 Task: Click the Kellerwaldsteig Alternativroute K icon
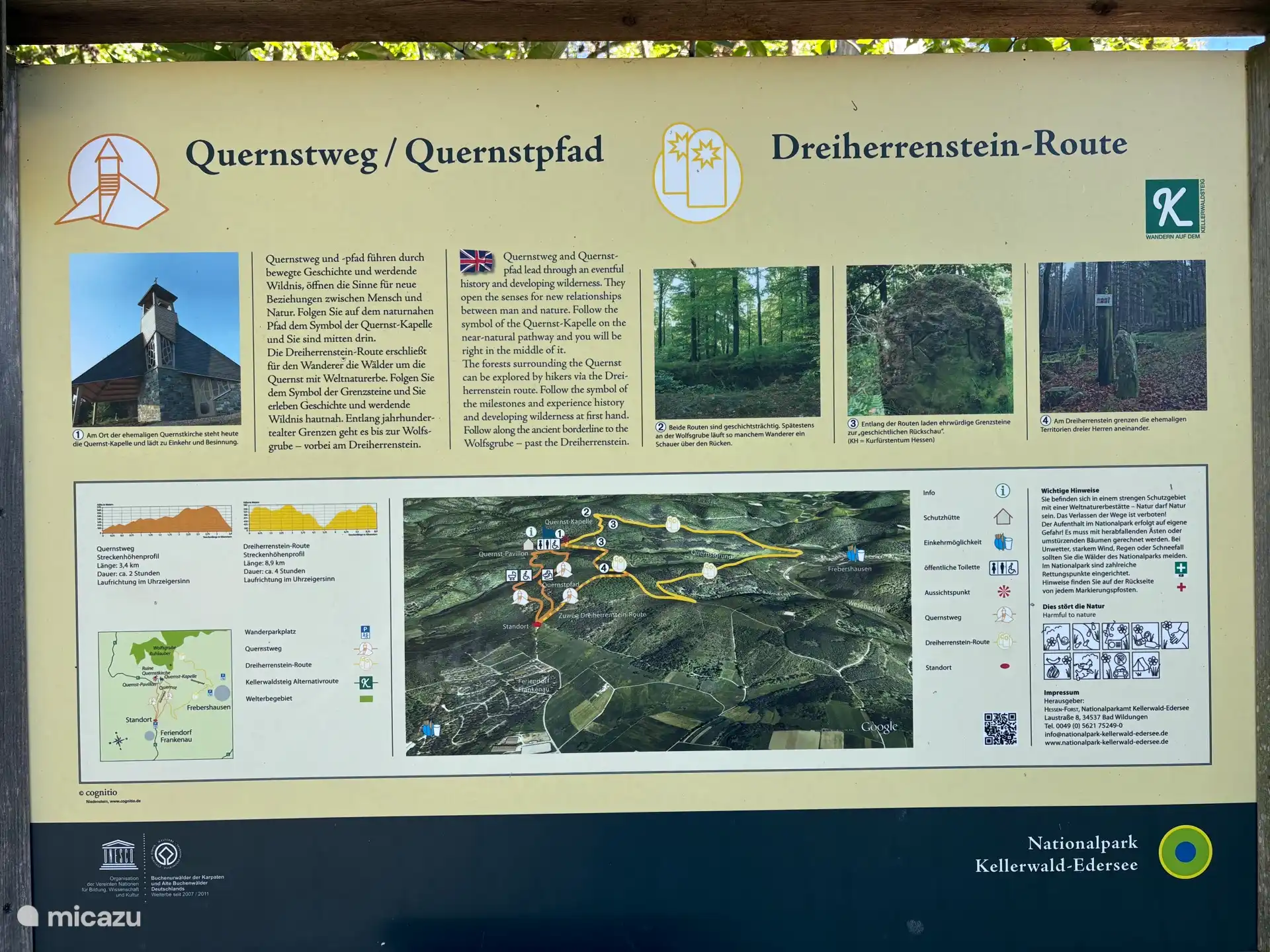(x=365, y=682)
